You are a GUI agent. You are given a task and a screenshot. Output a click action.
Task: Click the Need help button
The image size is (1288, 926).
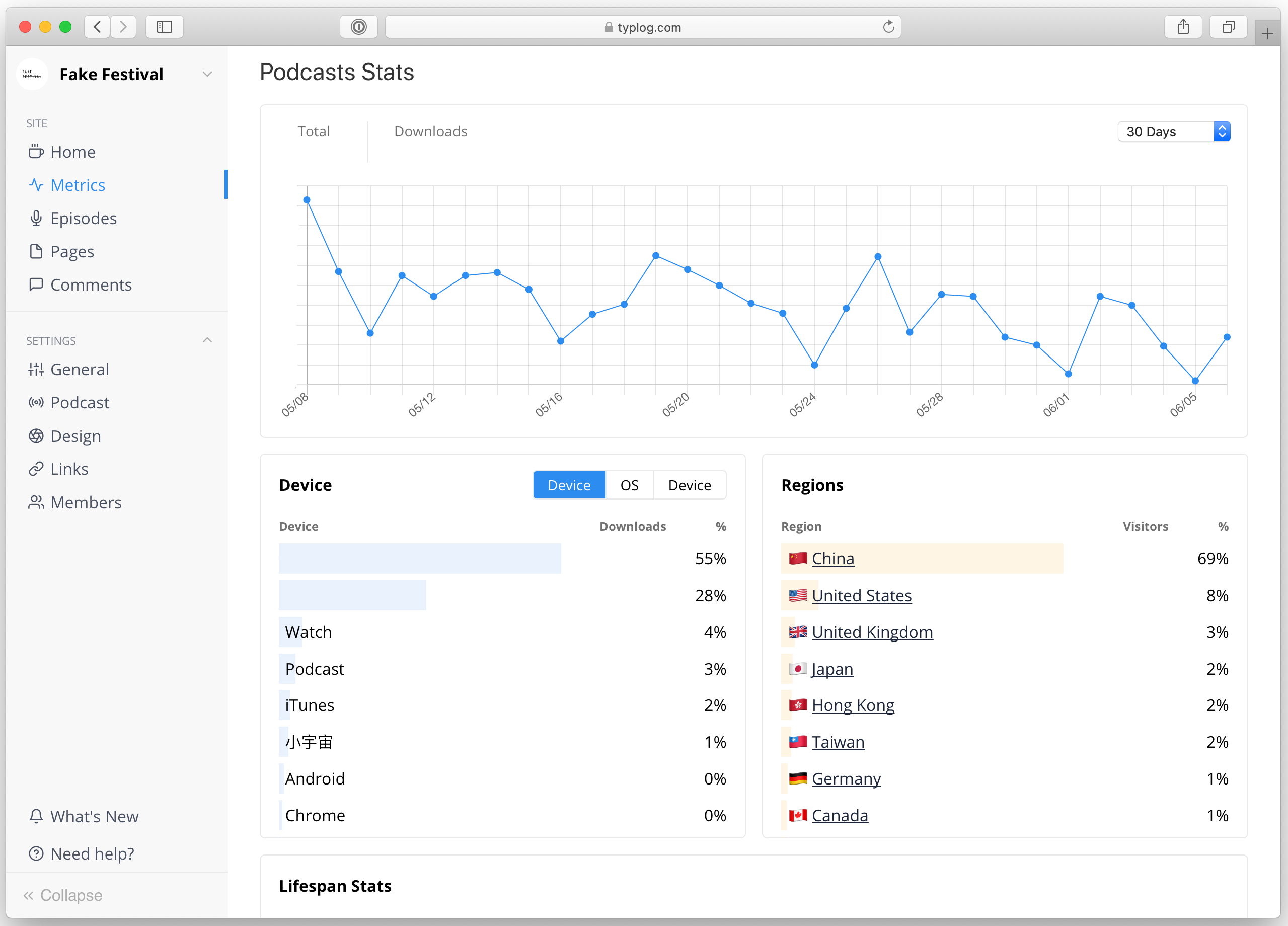pos(93,853)
